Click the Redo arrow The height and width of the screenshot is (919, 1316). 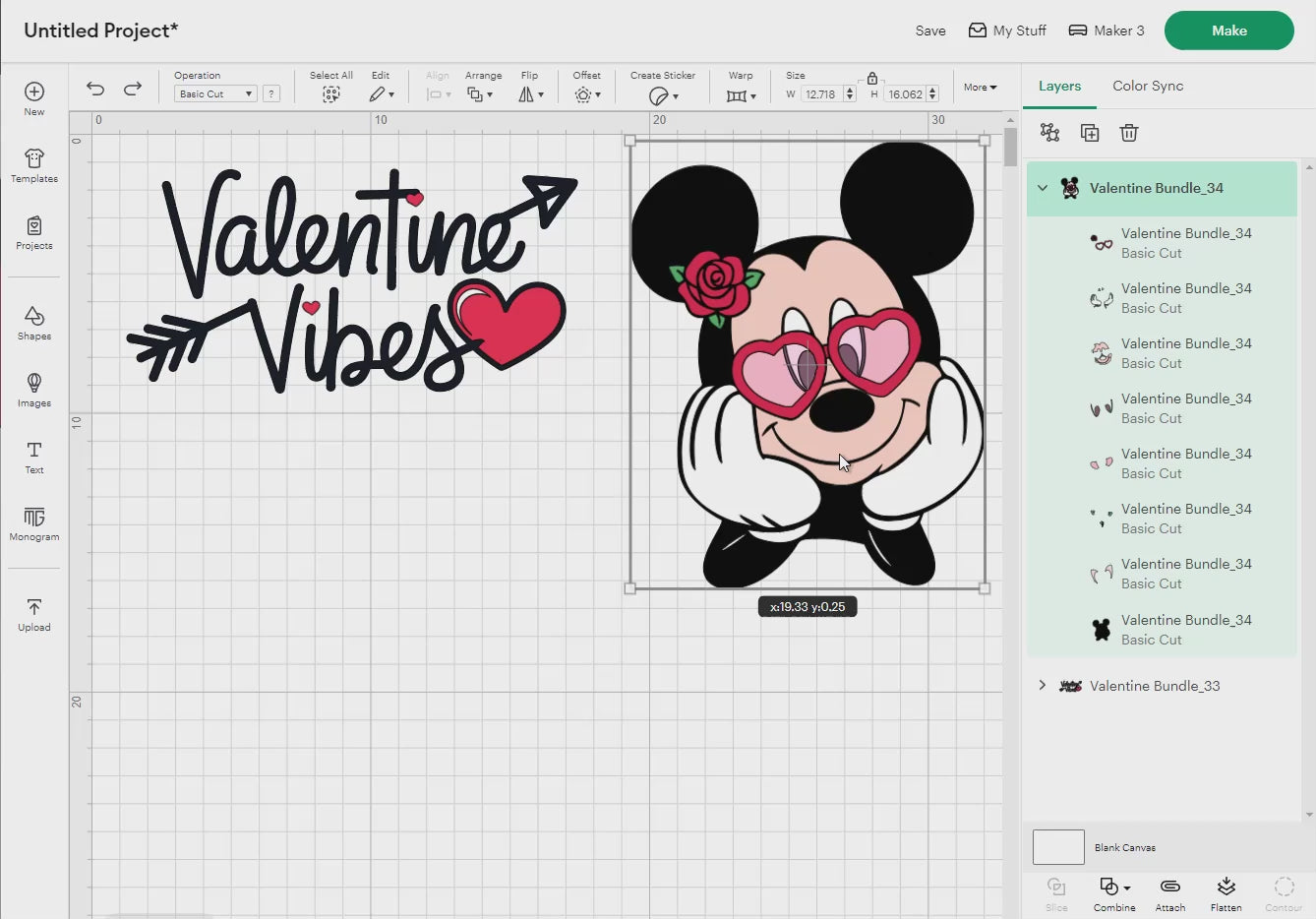pyautogui.click(x=133, y=89)
